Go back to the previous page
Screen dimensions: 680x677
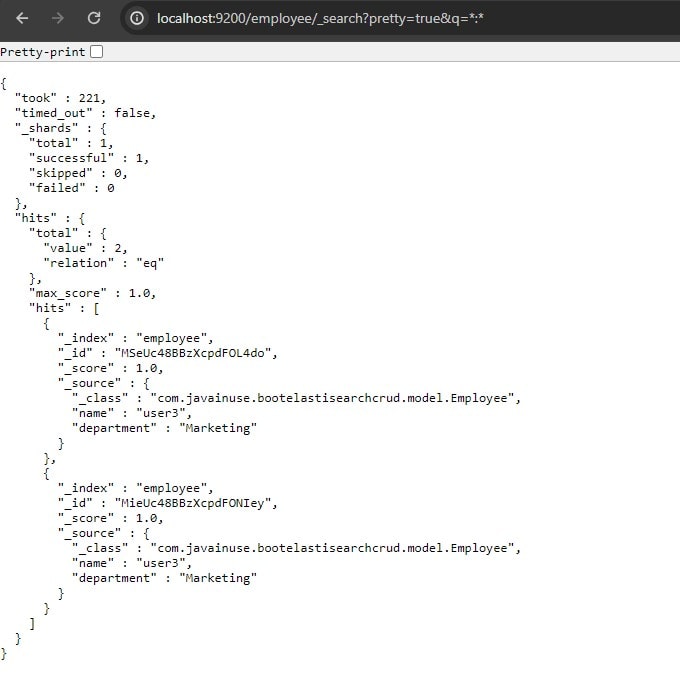(x=22, y=18)
